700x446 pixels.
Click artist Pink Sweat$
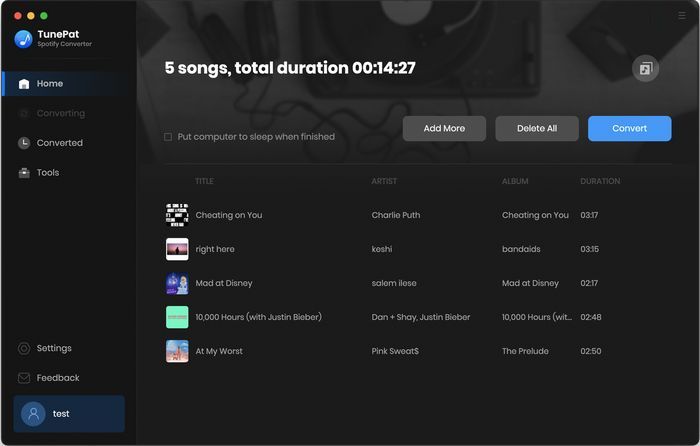click(395, 351)
